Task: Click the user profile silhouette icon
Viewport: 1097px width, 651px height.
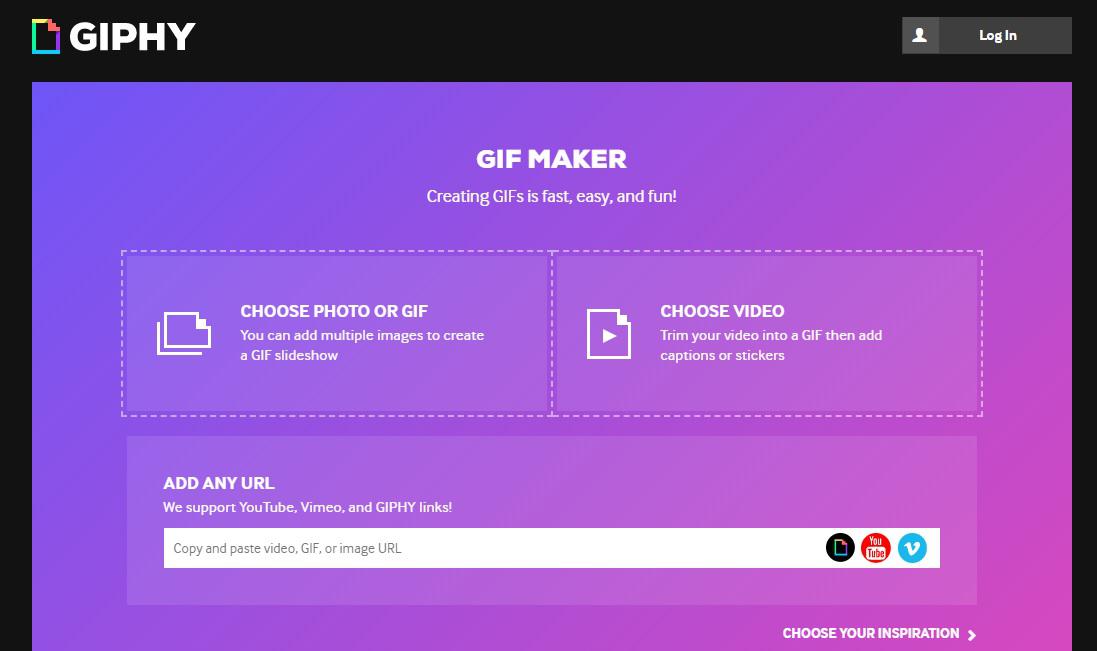Action: pos(920,35)
